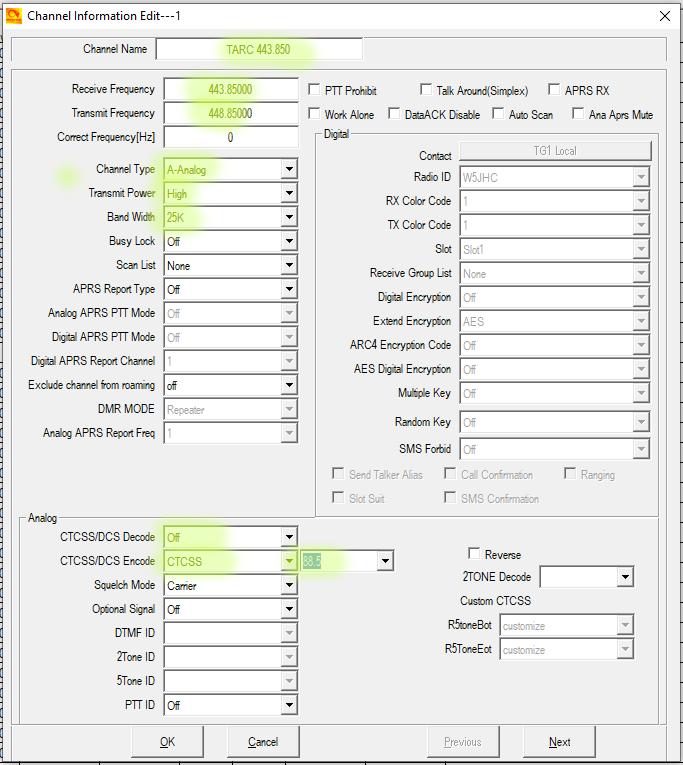Viewport: 683px width, 765px height.
Task: Enable the PTT Prohibit checkbox
Action: coord(316,90)
